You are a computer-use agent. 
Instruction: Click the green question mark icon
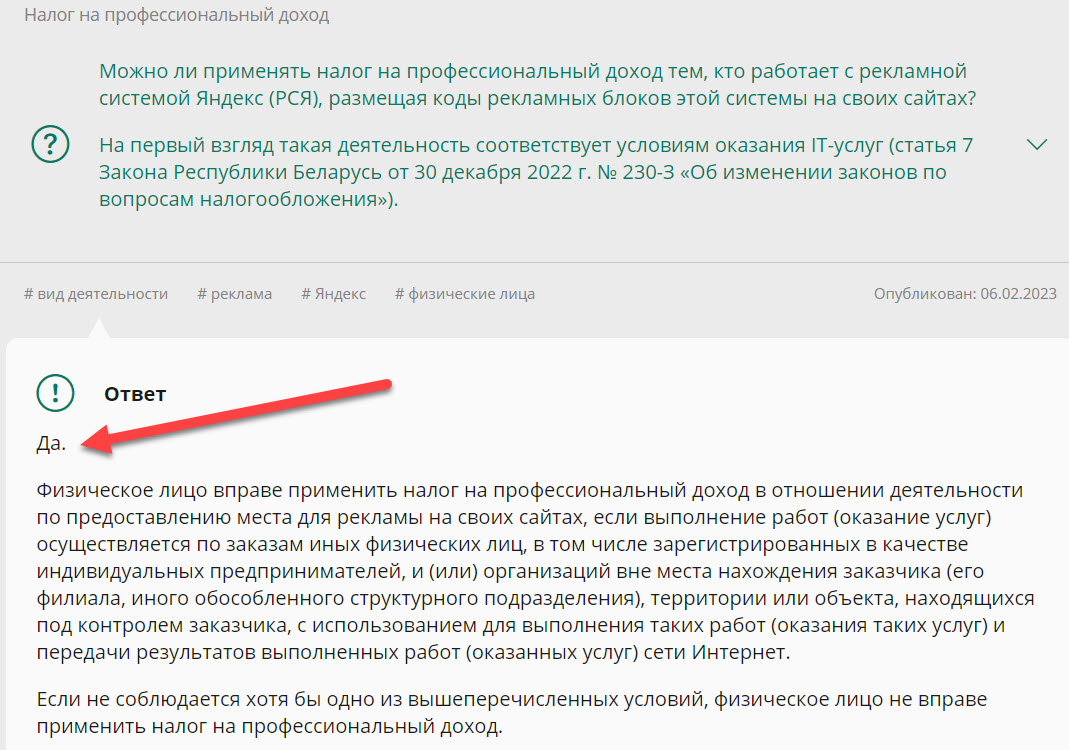click(50, 144)
